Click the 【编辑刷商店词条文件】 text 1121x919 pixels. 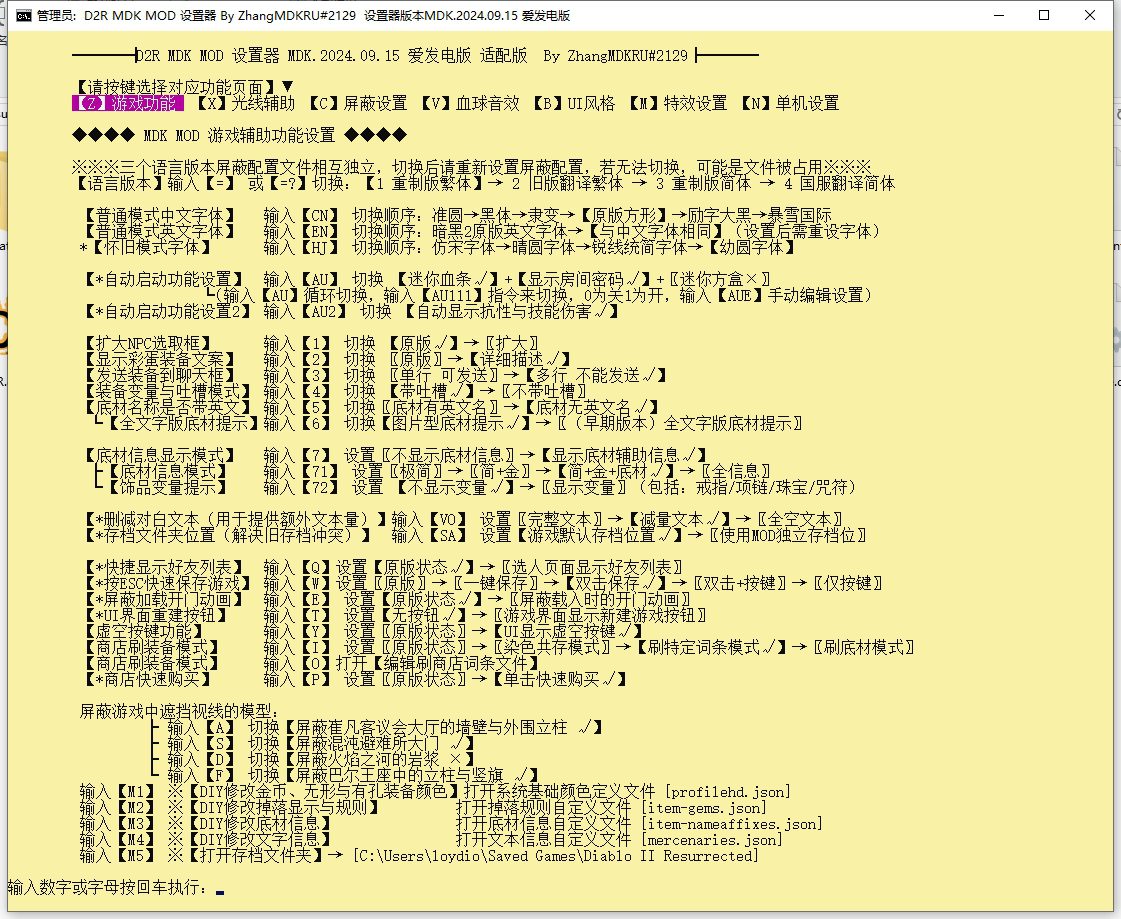click(455, 663)
